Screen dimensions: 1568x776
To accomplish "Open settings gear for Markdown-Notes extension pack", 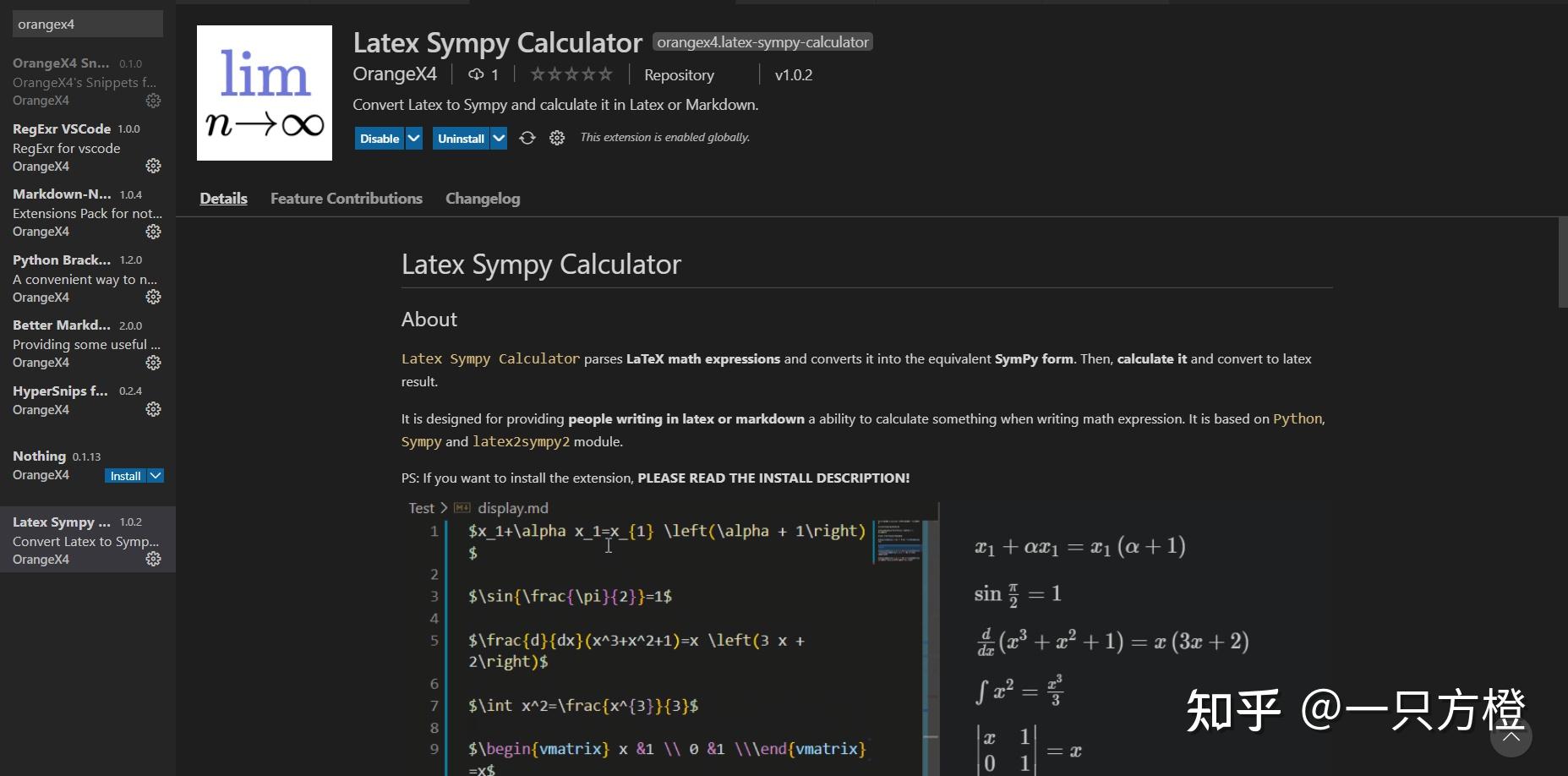I will click(x=153, y=232).
